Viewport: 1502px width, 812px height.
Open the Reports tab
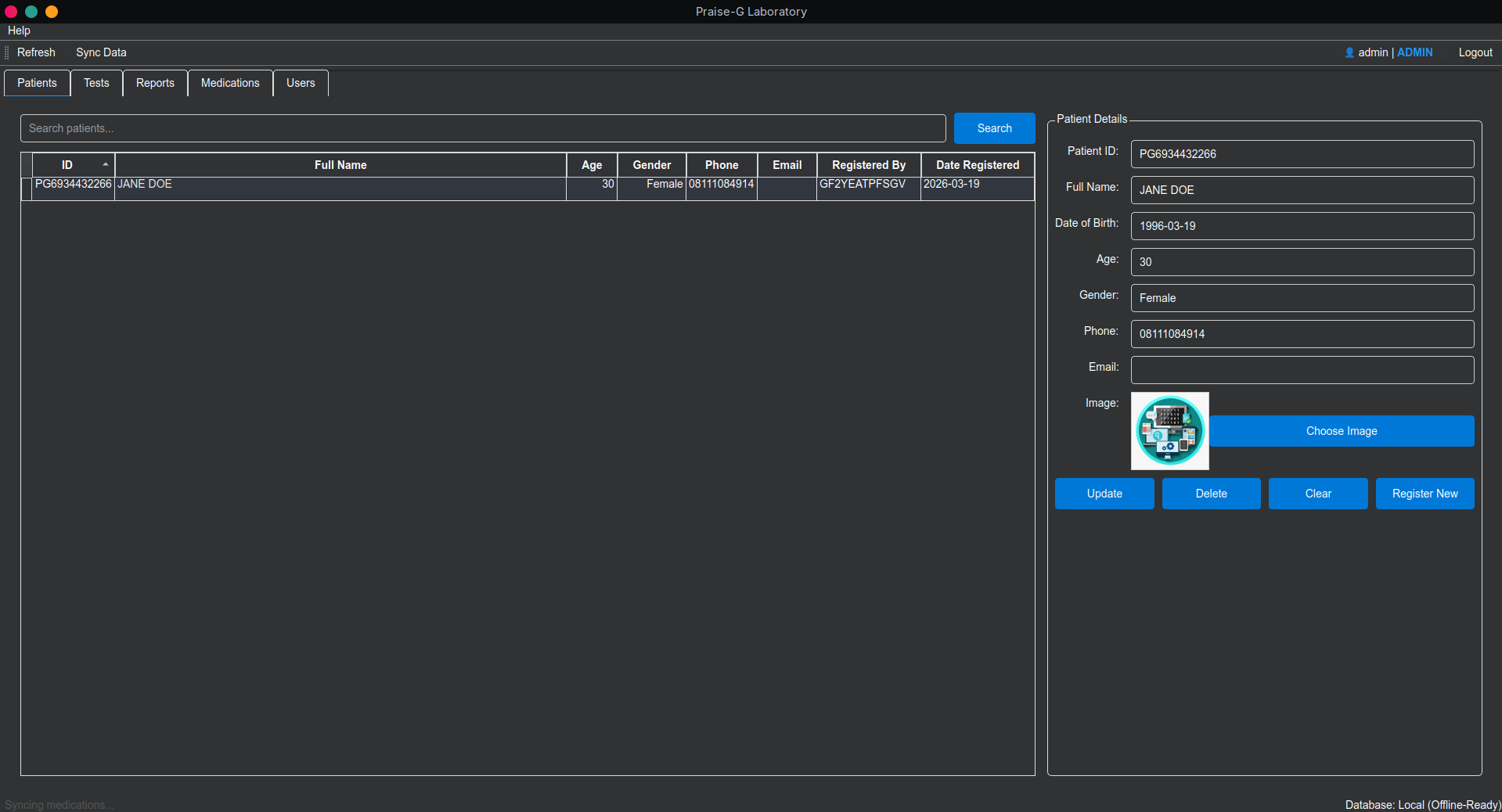155,83
